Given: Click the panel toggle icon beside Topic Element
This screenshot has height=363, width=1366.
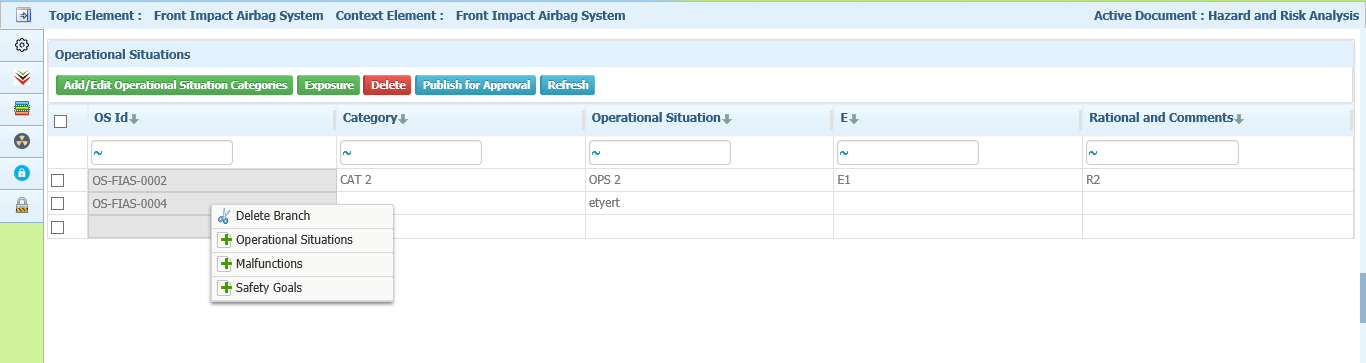Looking at the screenshot, I should point(22,15).
